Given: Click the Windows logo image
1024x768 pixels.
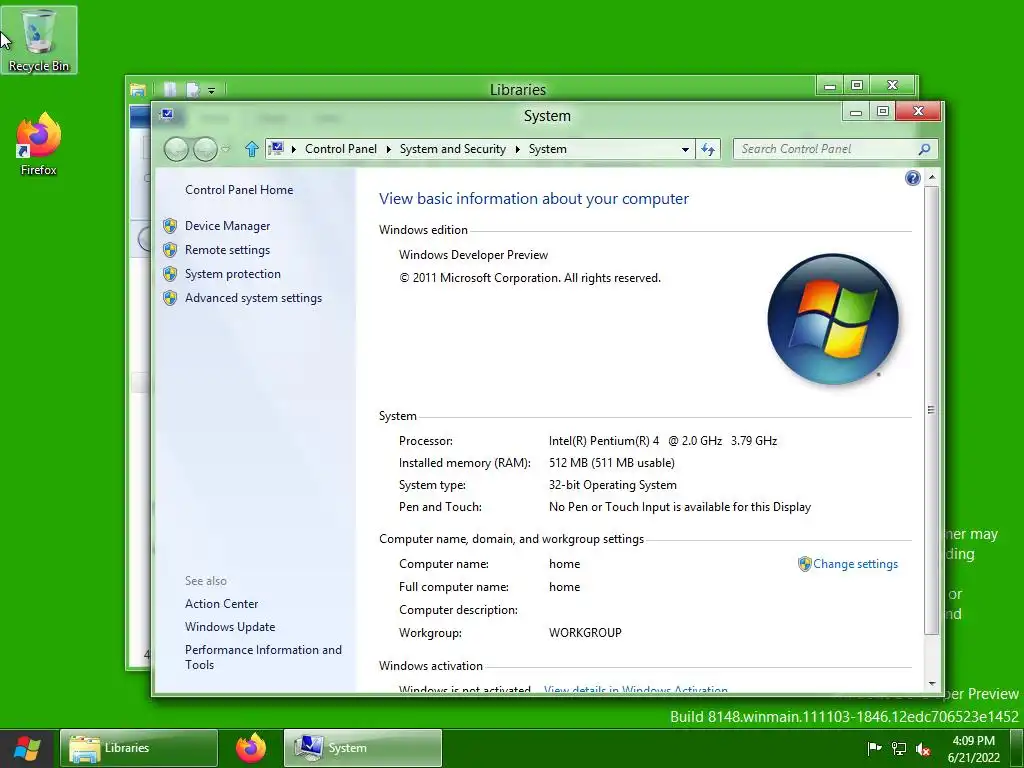Looking at the screenshot, I should point(833,319).
